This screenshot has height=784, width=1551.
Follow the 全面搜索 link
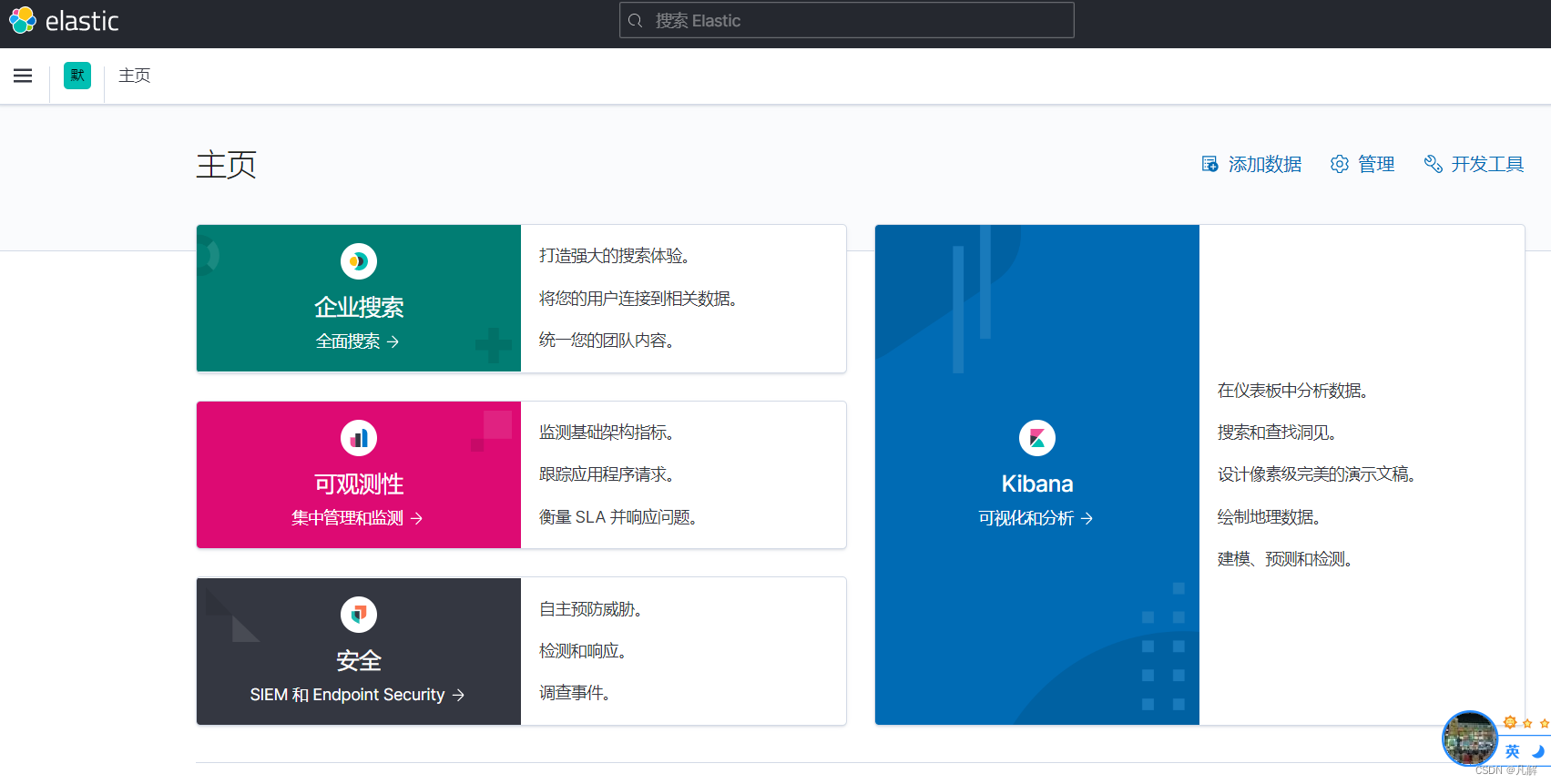pyautogui.click(x=358, y=341)
